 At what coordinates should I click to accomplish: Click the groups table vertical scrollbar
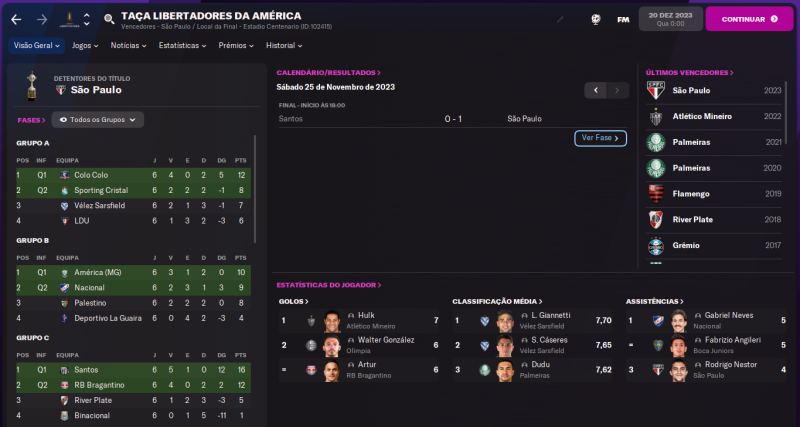(x=255, y=190)
